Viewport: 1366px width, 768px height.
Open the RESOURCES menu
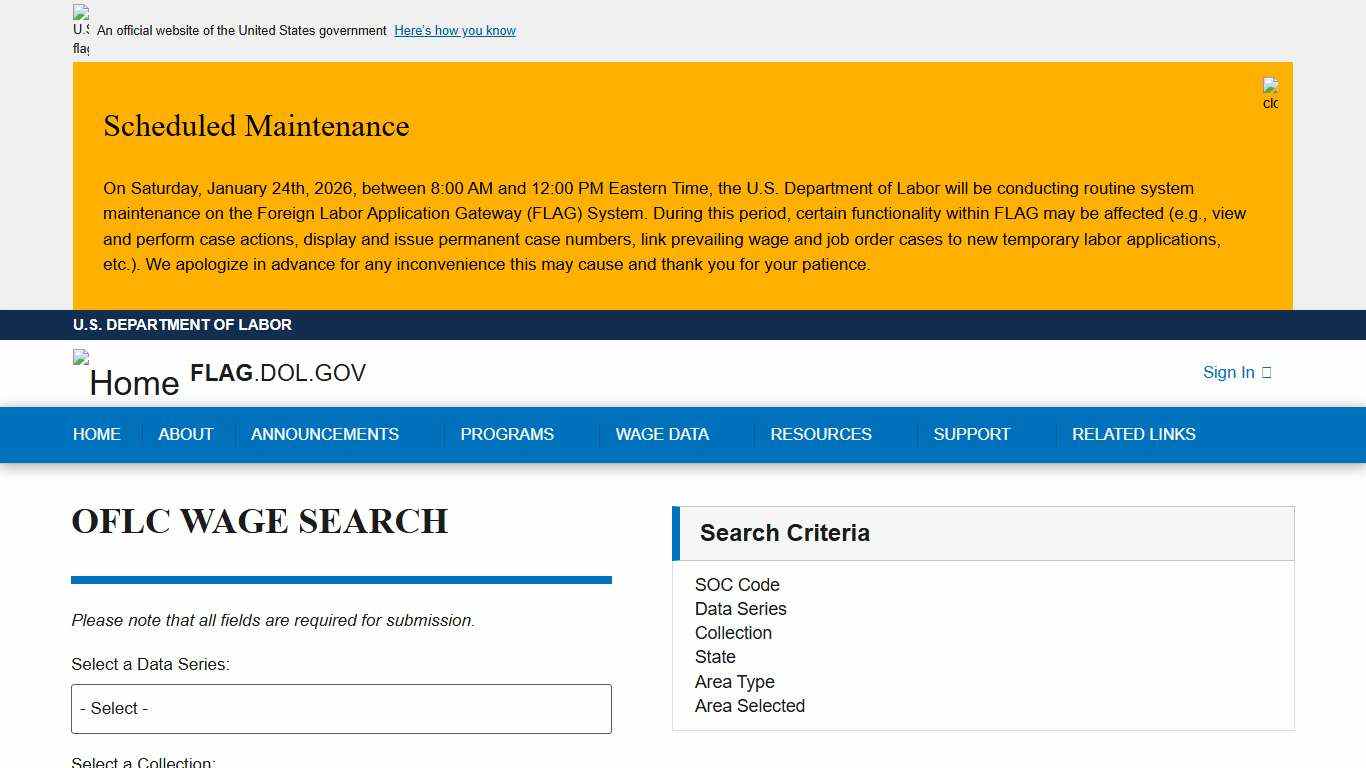(x=821, y=434)
